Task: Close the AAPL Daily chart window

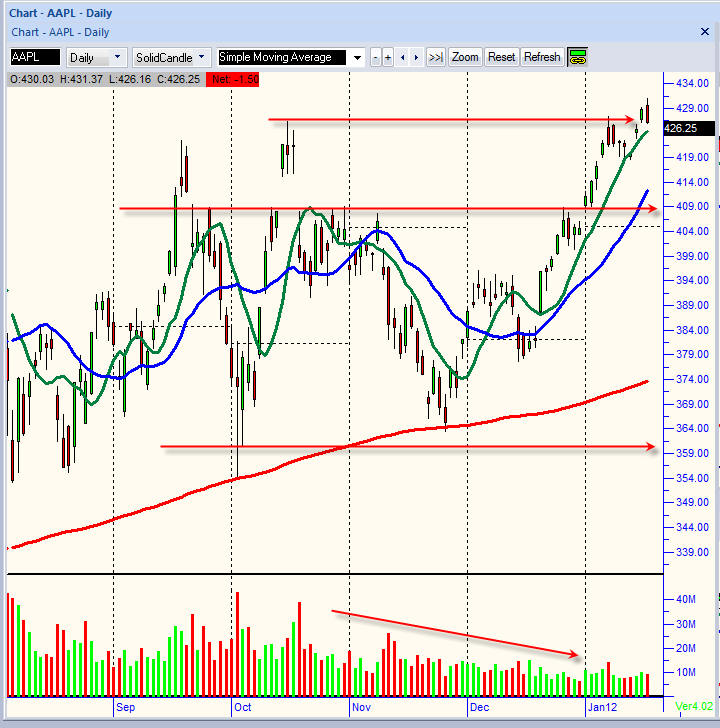Action: click(705, 32)
